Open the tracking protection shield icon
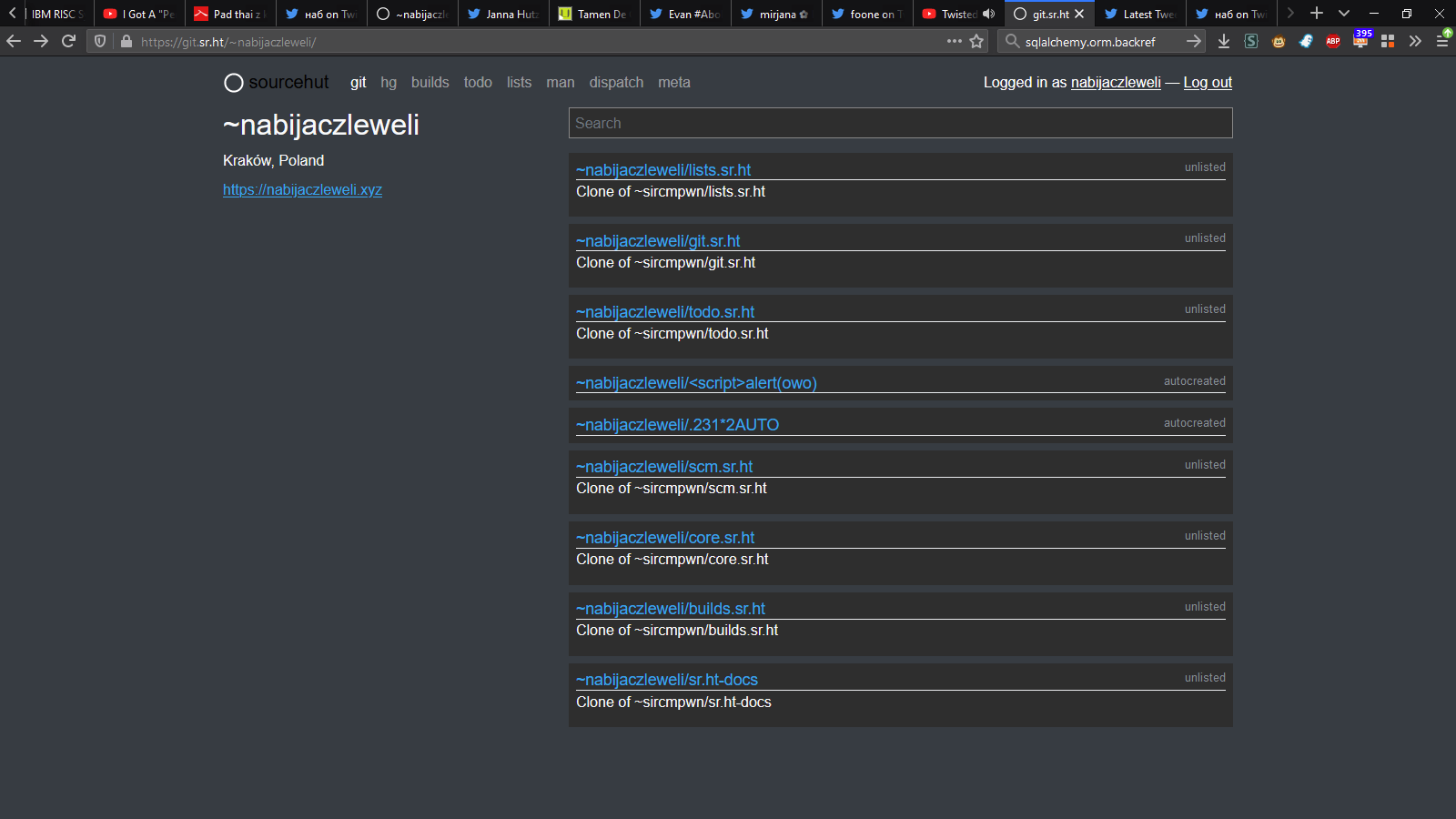The image size is (1456, 819). click(x=100, y=41)
